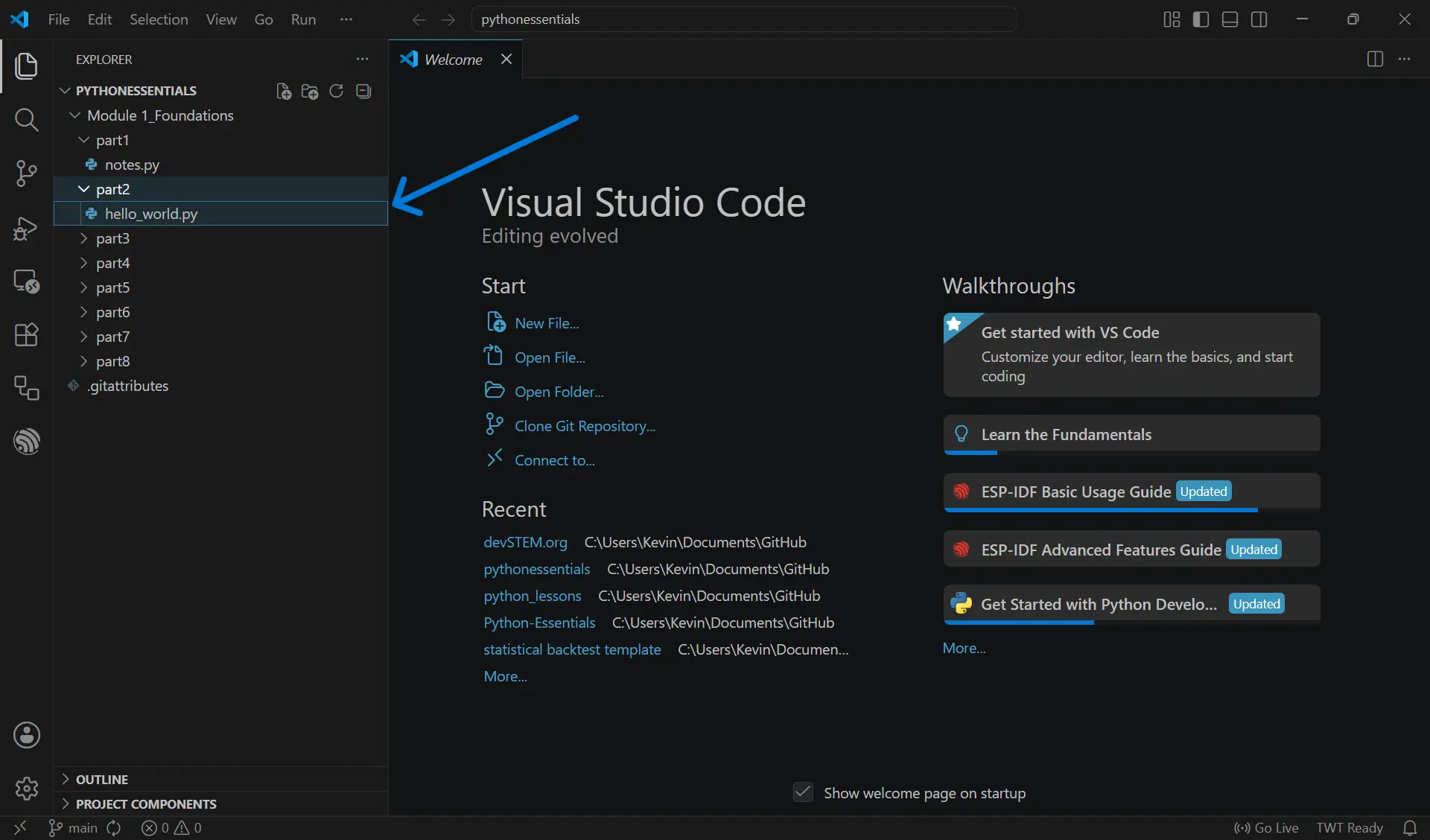Open the Extensions view

pos(27,334)
